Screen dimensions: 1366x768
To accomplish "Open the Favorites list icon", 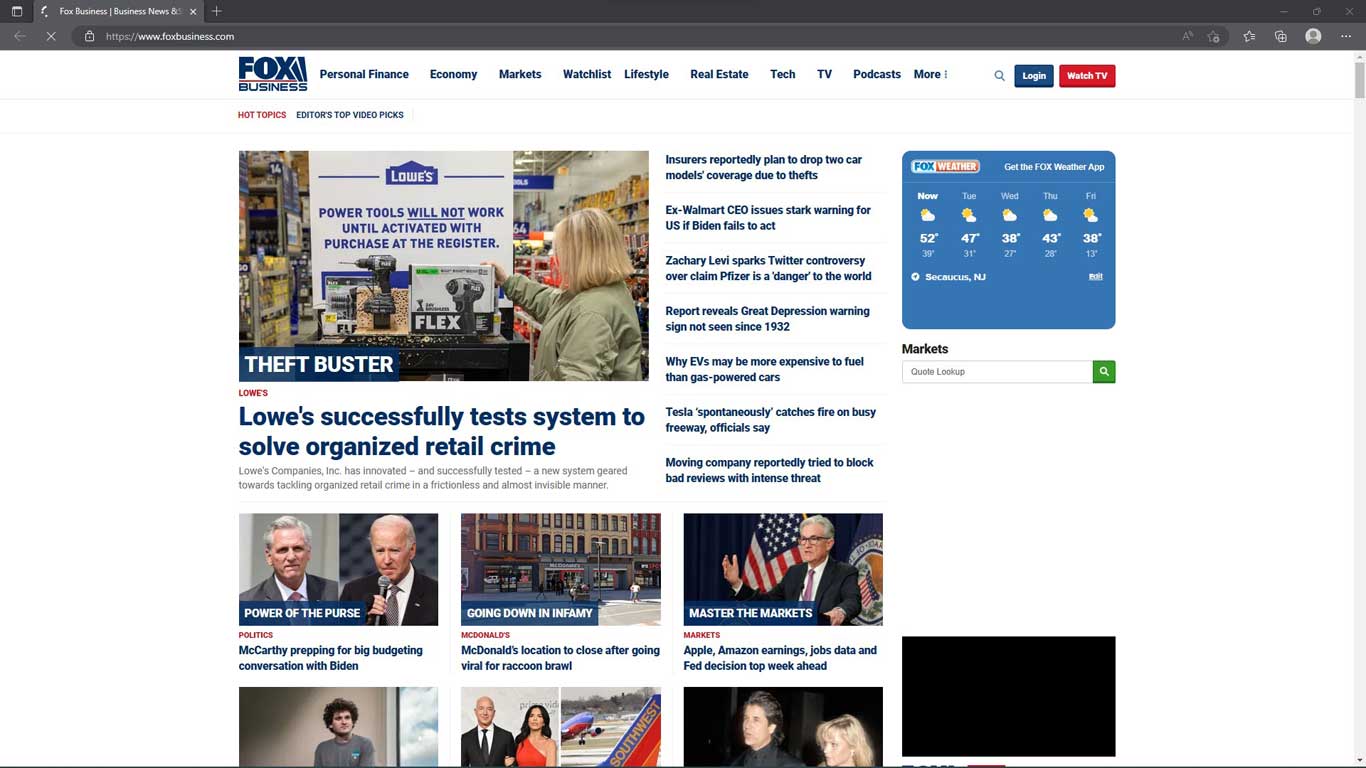I will pyautogui.click(x=1249, y=36).
